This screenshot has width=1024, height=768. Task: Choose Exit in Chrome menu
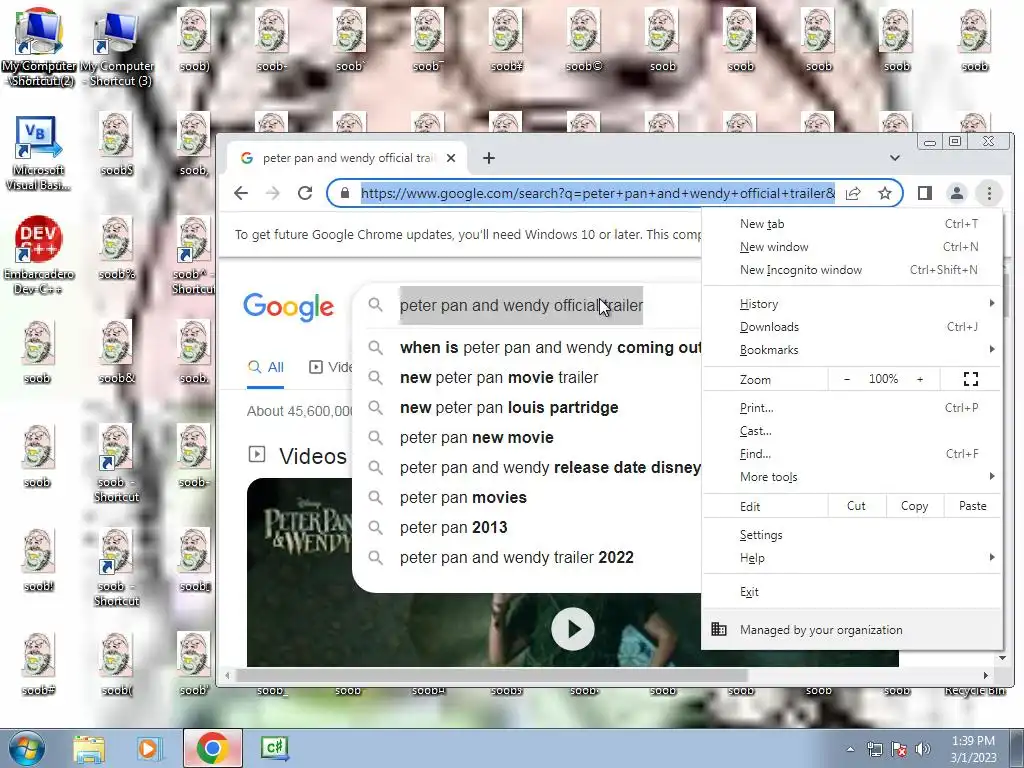click(852, 592)
